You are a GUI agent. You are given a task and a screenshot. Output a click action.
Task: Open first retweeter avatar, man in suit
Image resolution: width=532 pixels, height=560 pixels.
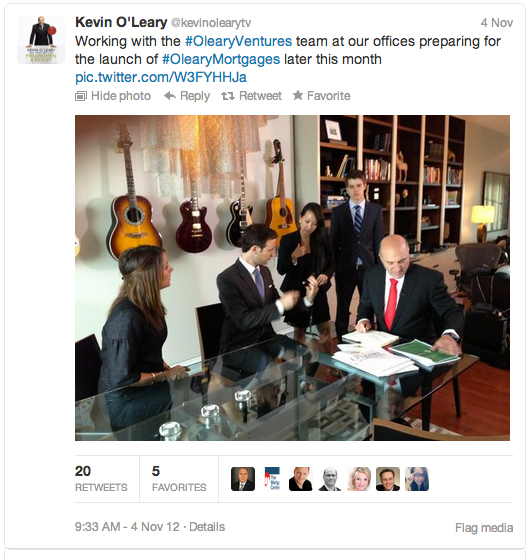click(x=243, y=479)
